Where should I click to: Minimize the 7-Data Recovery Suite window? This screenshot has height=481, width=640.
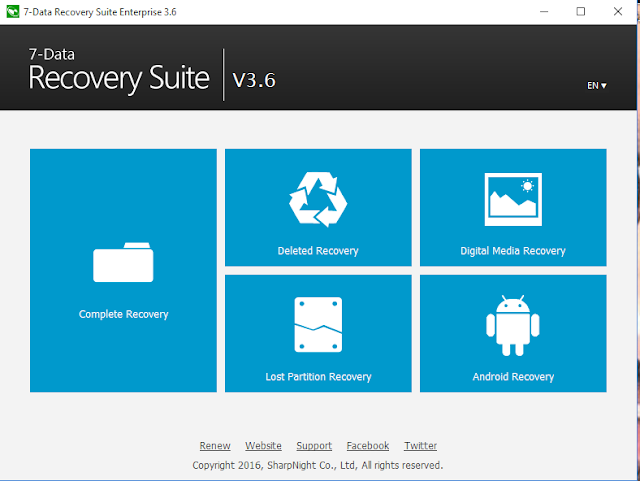(544, 11)
